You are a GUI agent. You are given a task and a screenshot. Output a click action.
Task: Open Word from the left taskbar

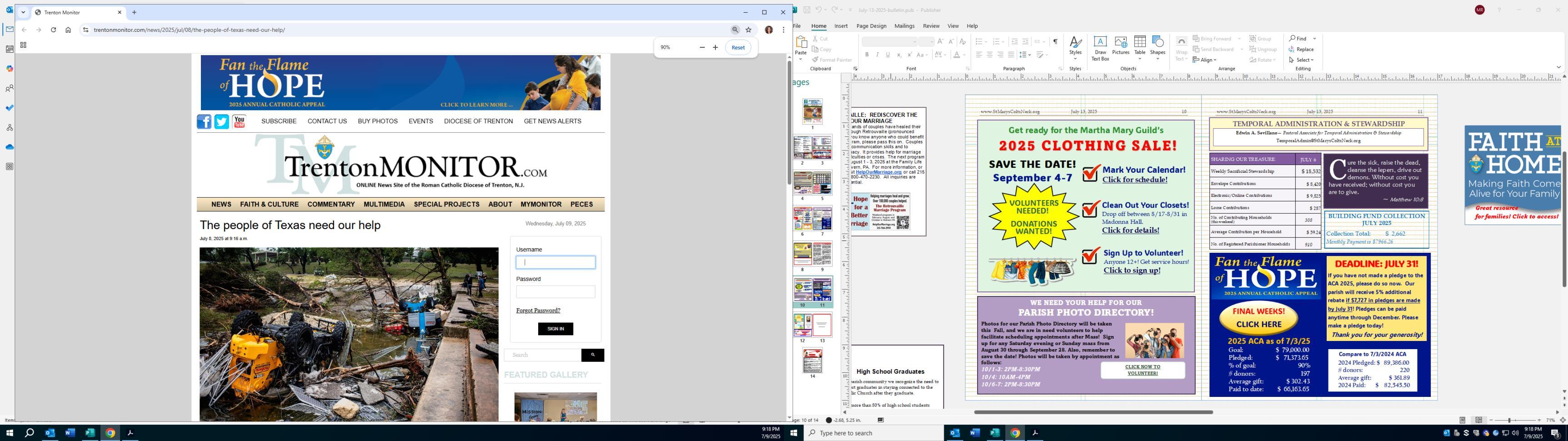70,433
